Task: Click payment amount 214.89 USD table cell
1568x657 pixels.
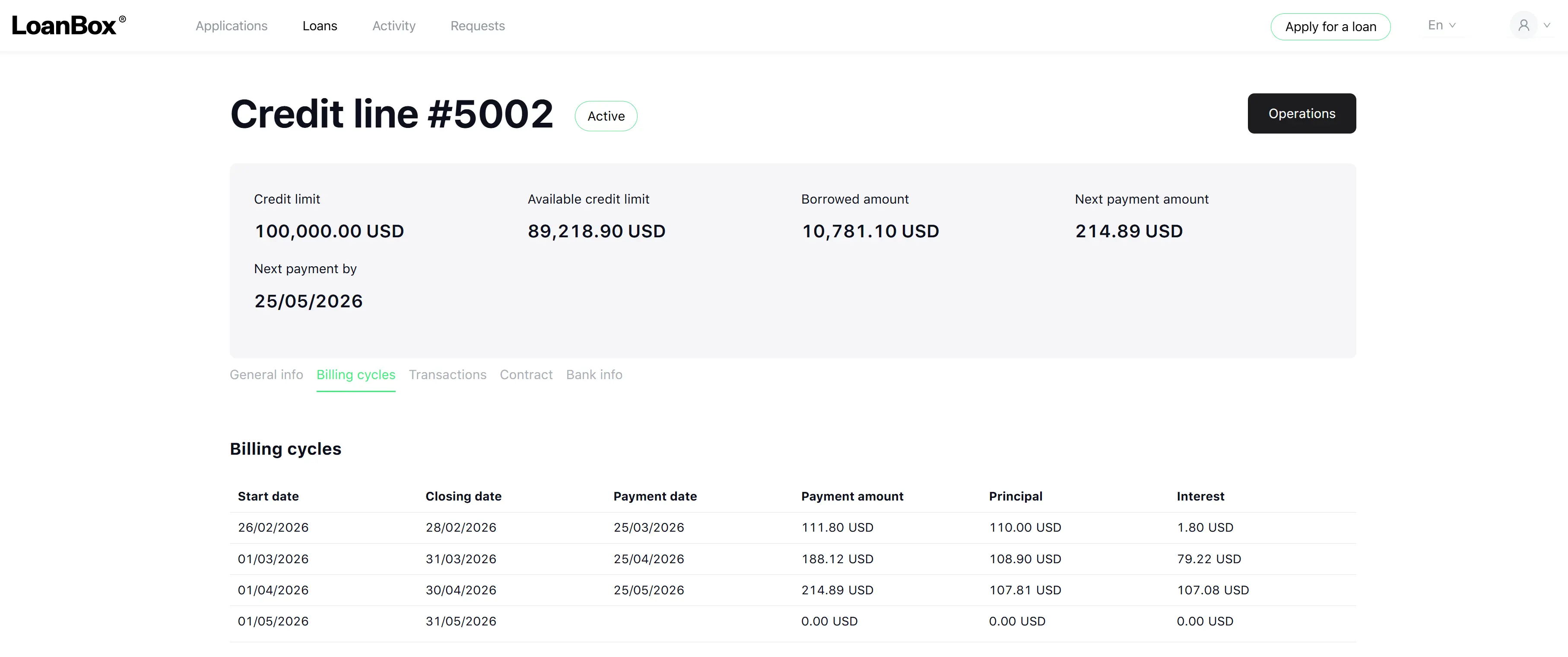Action: (x=838, y=590)
